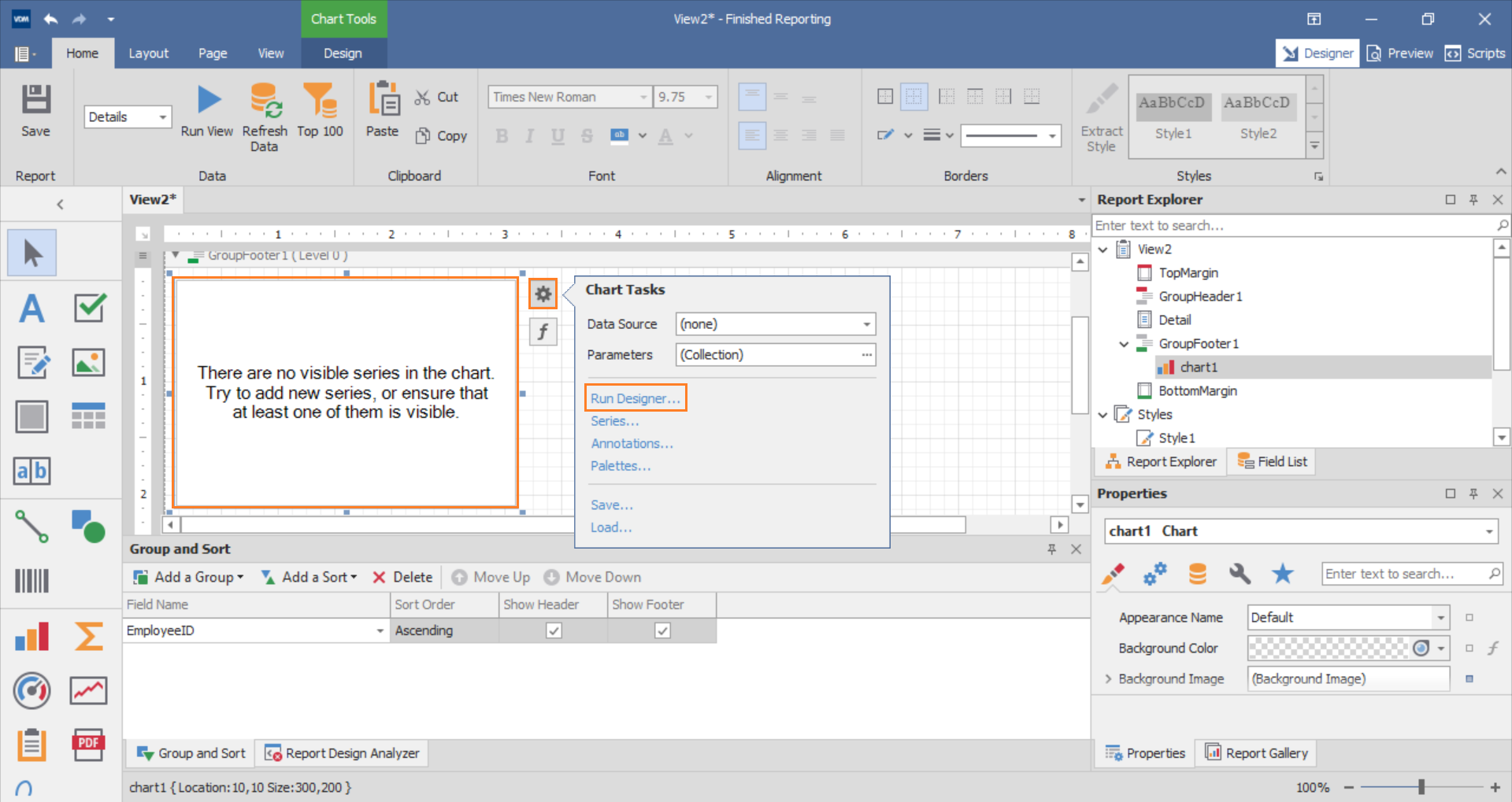
Task: Open the chart smart tag gear icon
Action: click(543, 294)
